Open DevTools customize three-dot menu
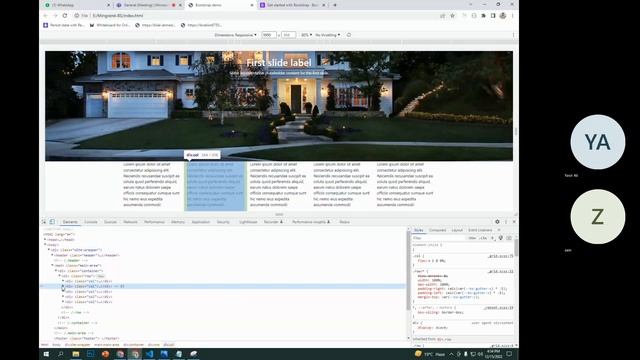 coord(506,222)
